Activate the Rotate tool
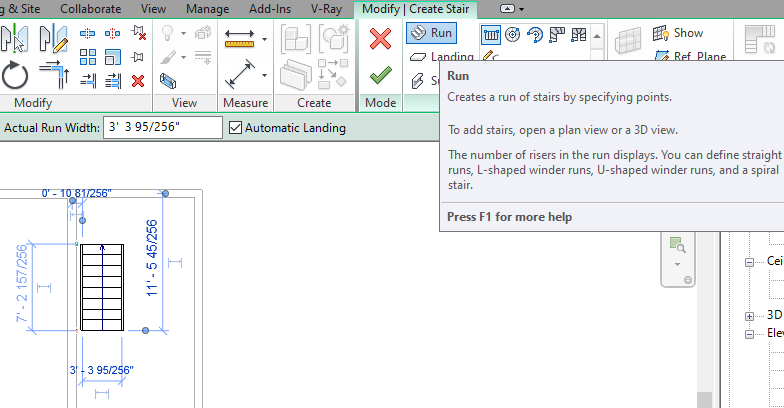Viewport: 784px width, 408px height. (14, 76)
